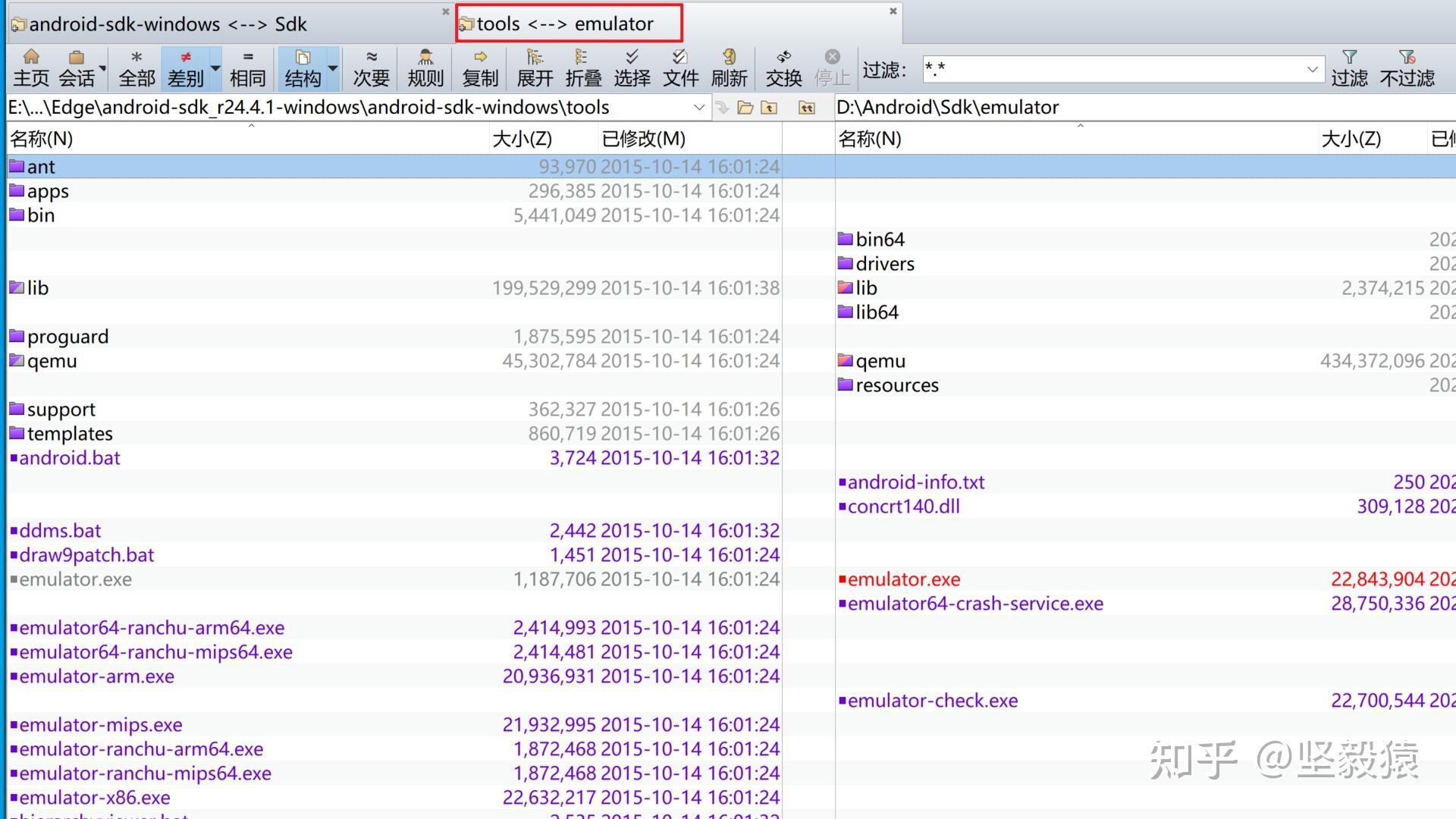The image size is (1456, 819).
Task: Click the 复制 (Copy) toolbar icon
Action: click(x=480, y=67)
